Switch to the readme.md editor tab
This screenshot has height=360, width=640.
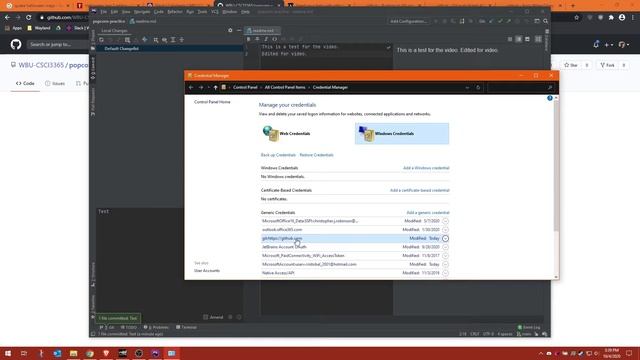pyautogui.click(x=262, y=31)
